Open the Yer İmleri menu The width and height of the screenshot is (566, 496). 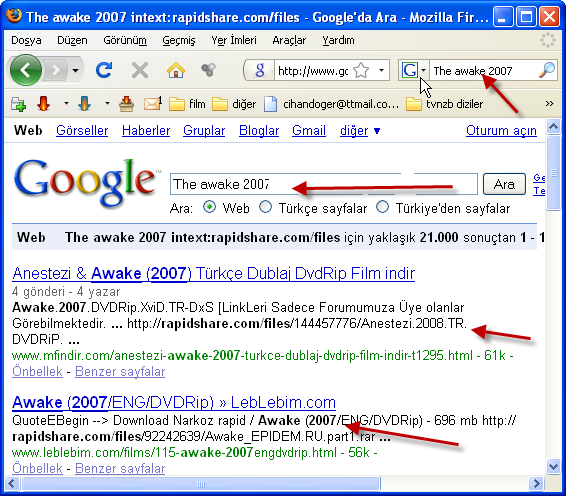[x=234, y=40]
